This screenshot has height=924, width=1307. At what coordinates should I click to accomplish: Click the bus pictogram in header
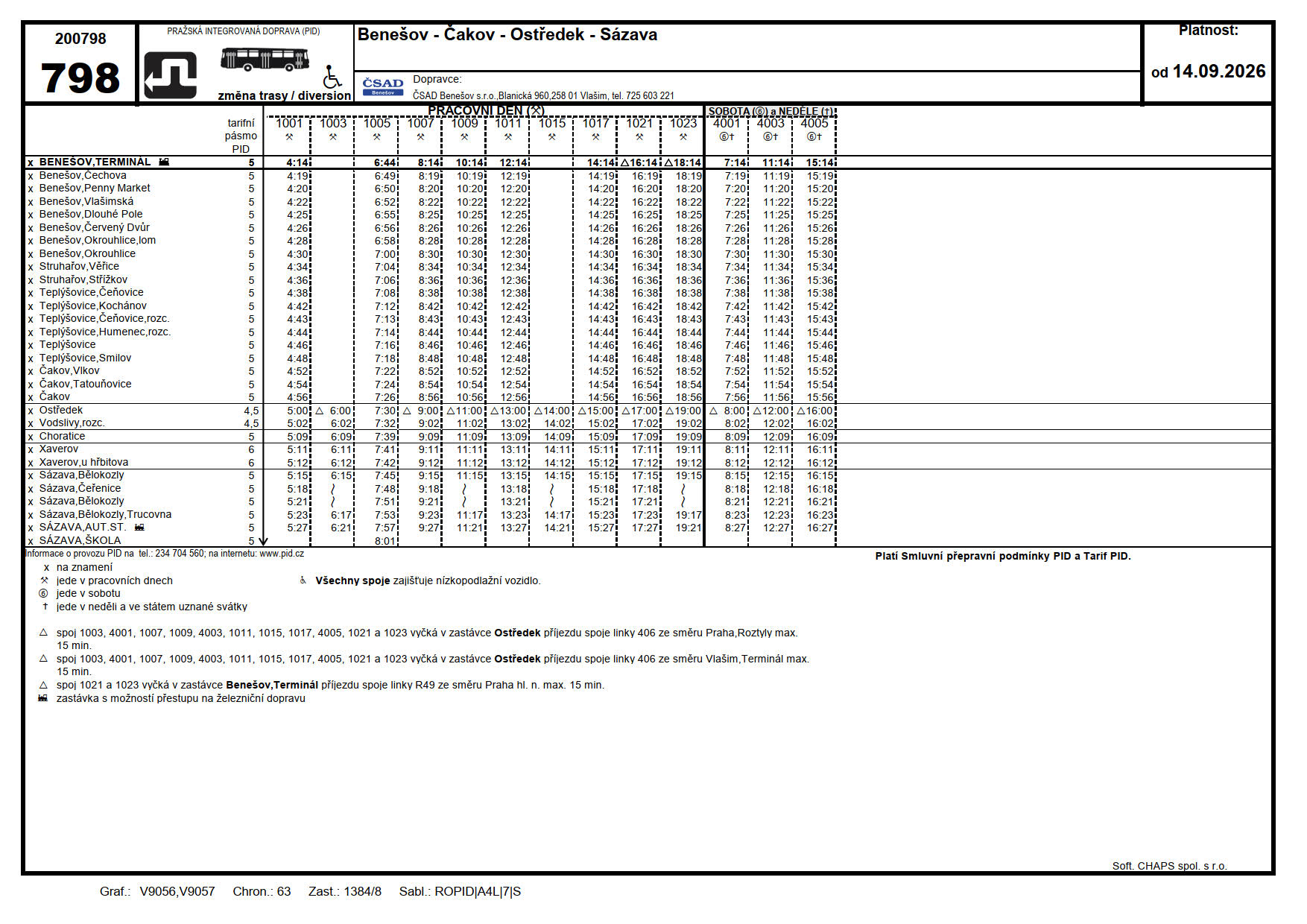pos(265,59)
